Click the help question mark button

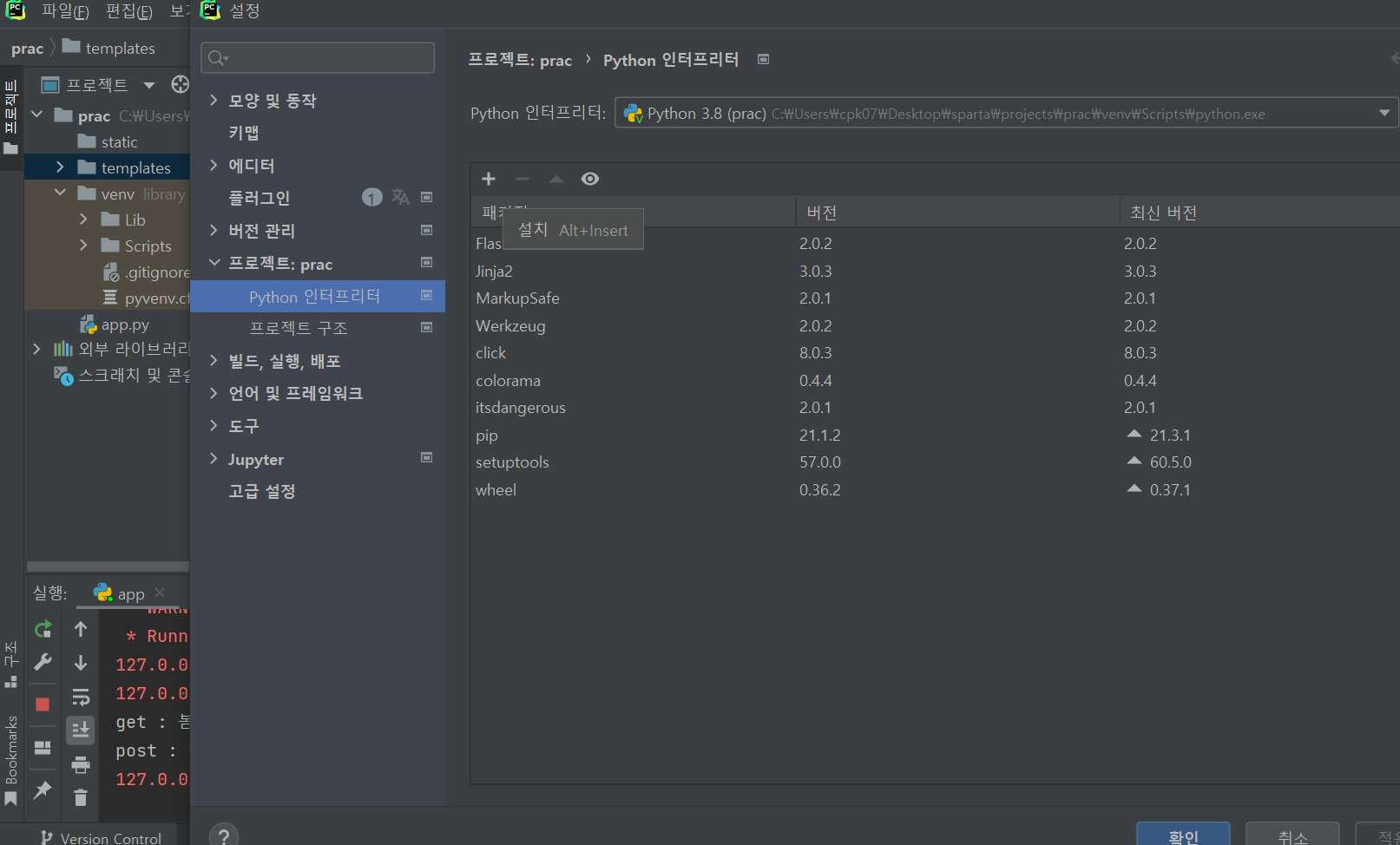224,835
